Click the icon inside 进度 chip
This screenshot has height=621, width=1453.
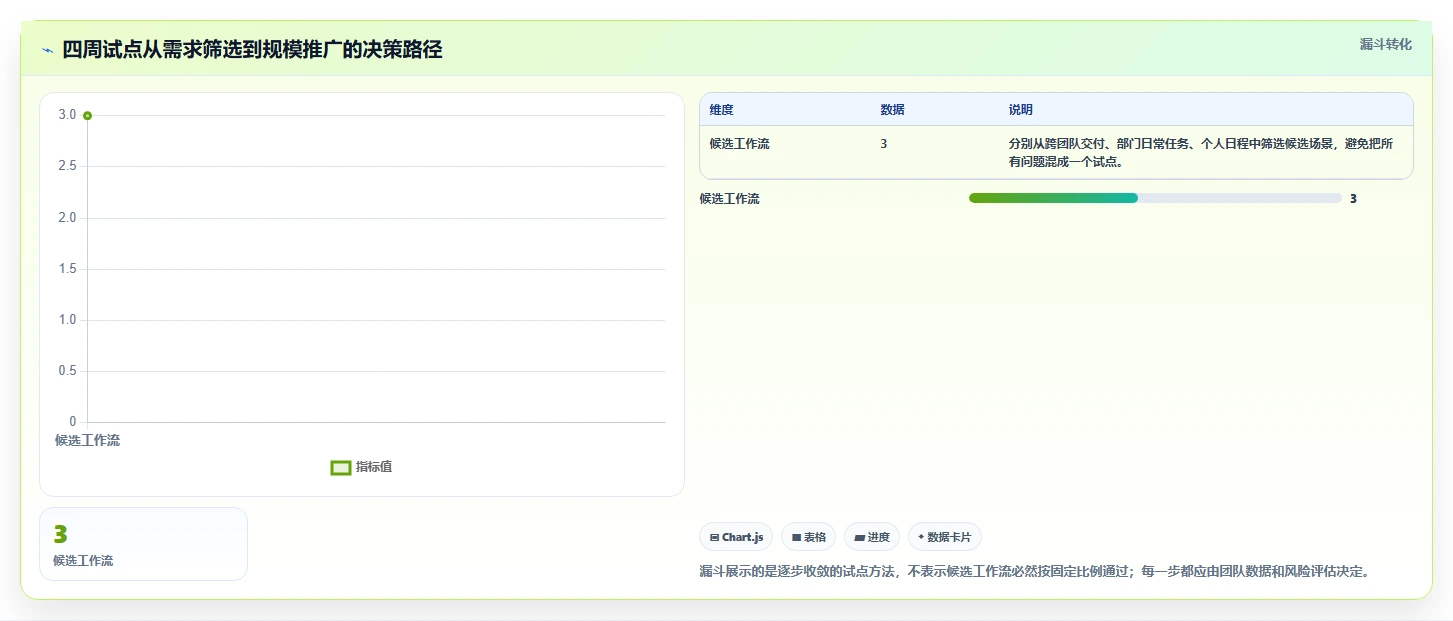[x=859, y=538]
